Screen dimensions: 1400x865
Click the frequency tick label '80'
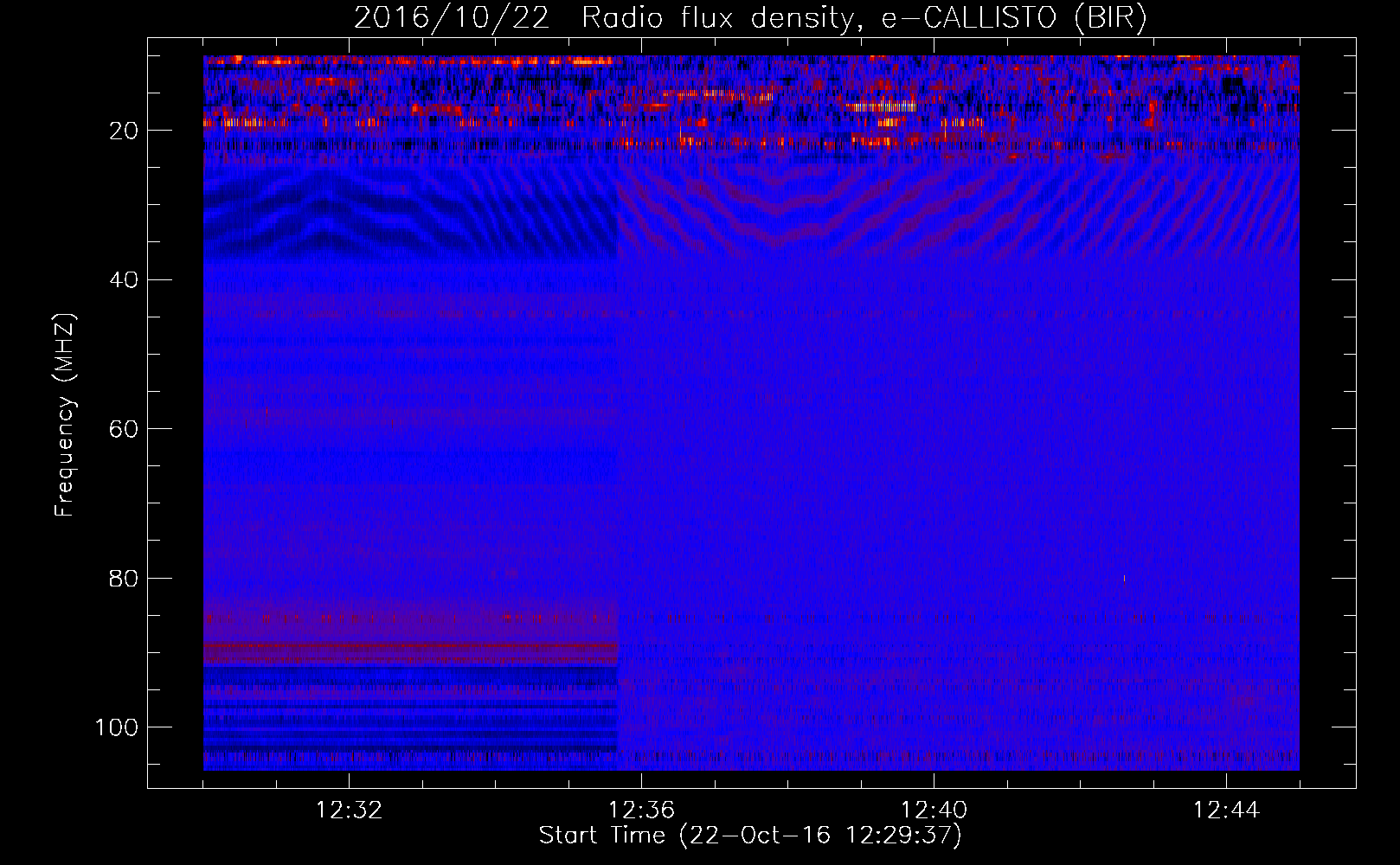click(x=125, y=578)
